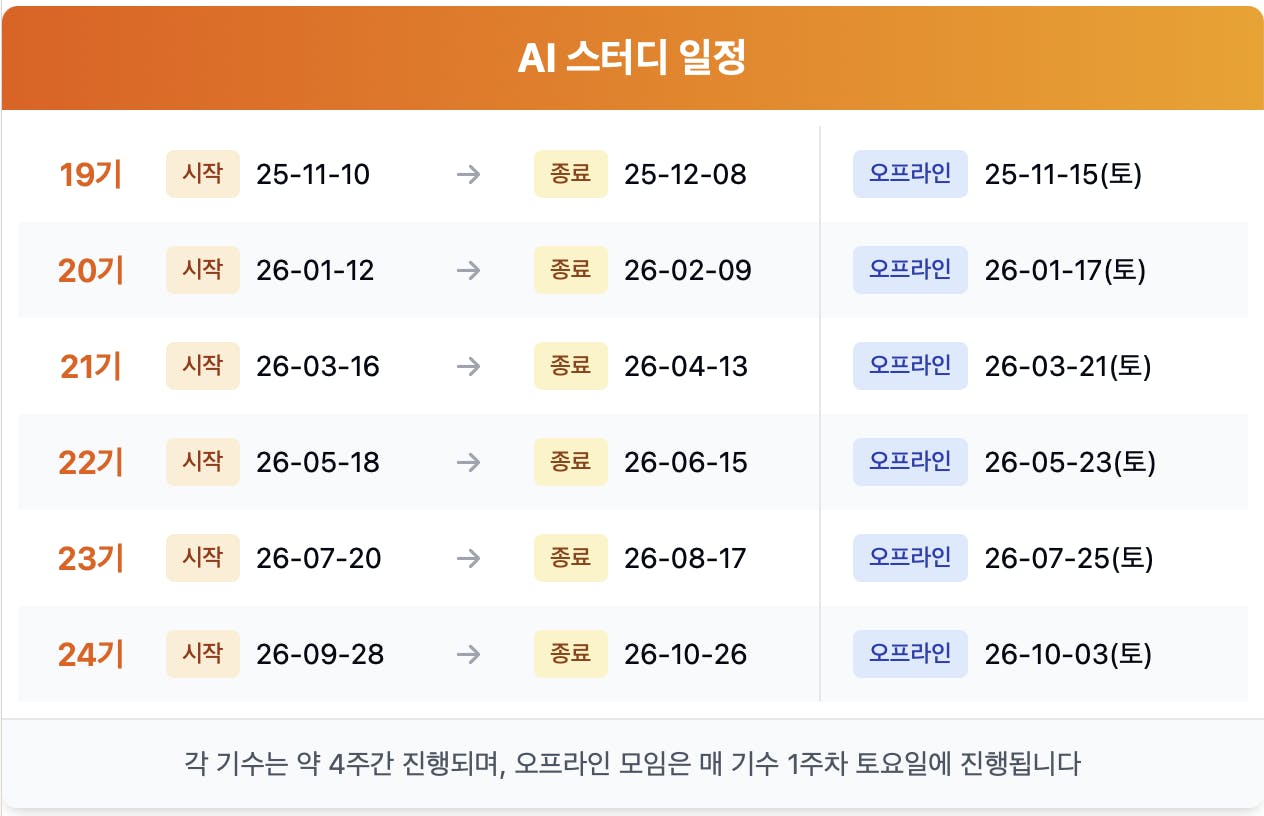Click the arrow icon in the 22기 row
This screenshot has width=1264, height=816.
(x=468, y=463)
